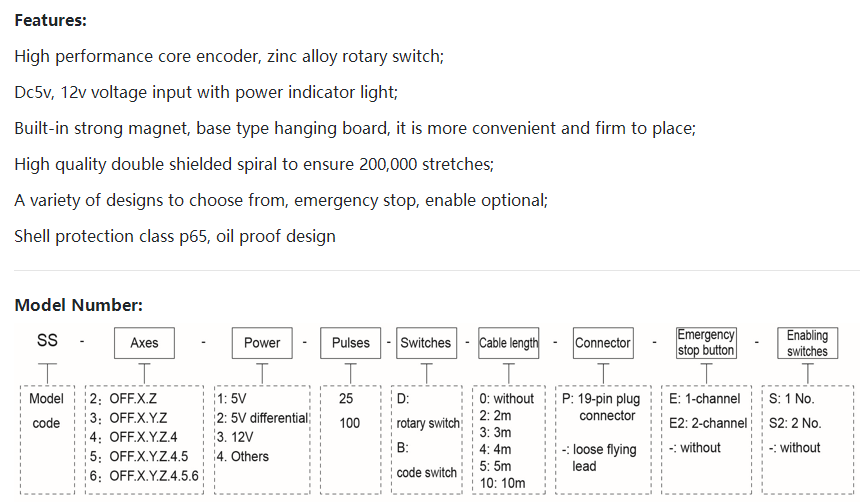Click the Model Number heading
Viewport: 860px width, 504px height.
tap(78, 305)
